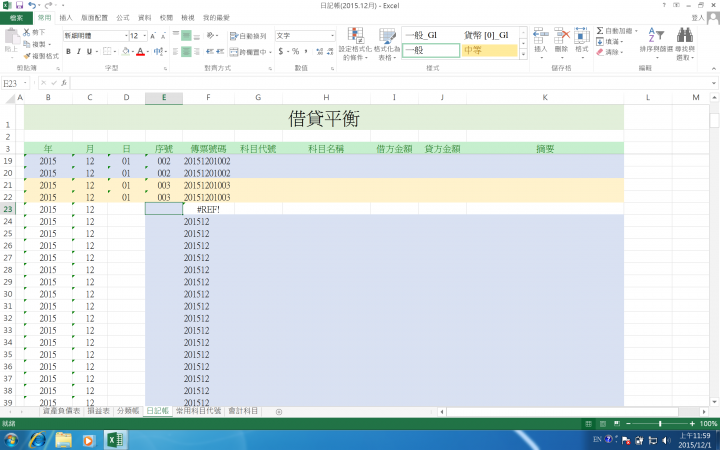720x450 pixels.
Task: Click the zoom slider in the status bar
Action: click(x=660, y=424)
